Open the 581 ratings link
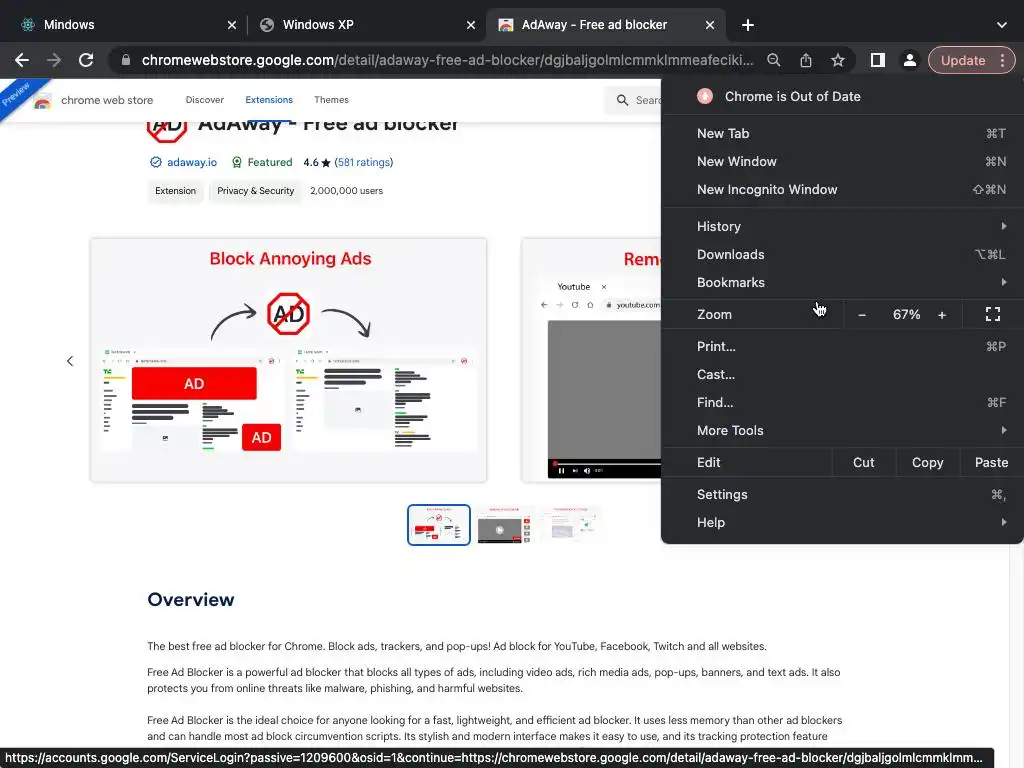 pos(364,163)
